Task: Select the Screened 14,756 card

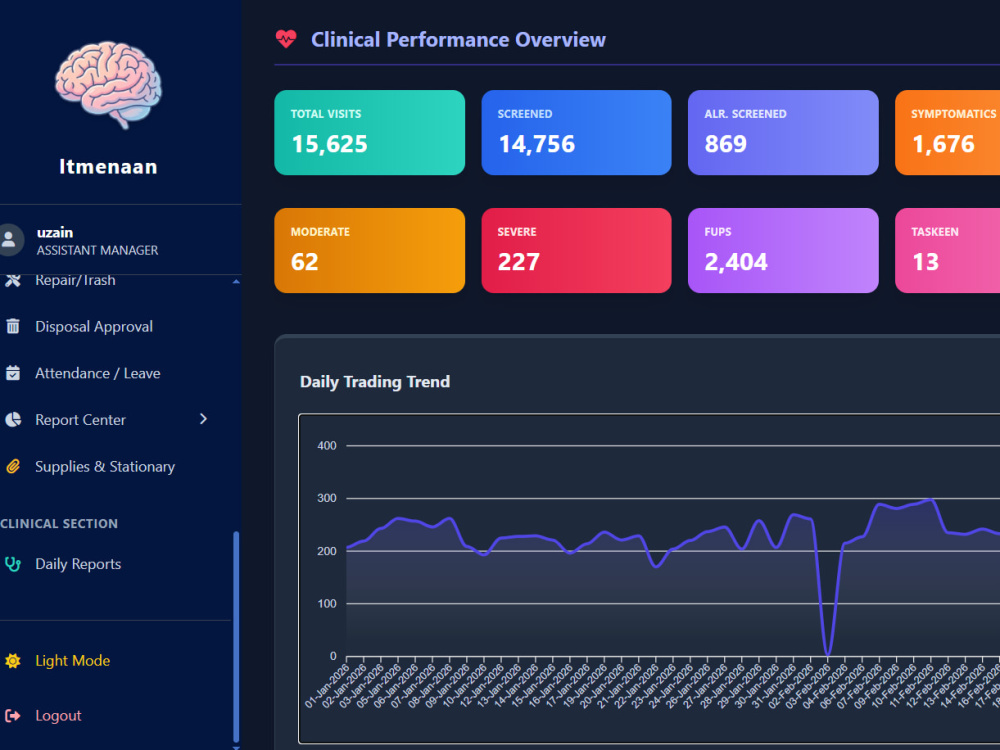Action: pyautogui.click(x=577, y=133)
